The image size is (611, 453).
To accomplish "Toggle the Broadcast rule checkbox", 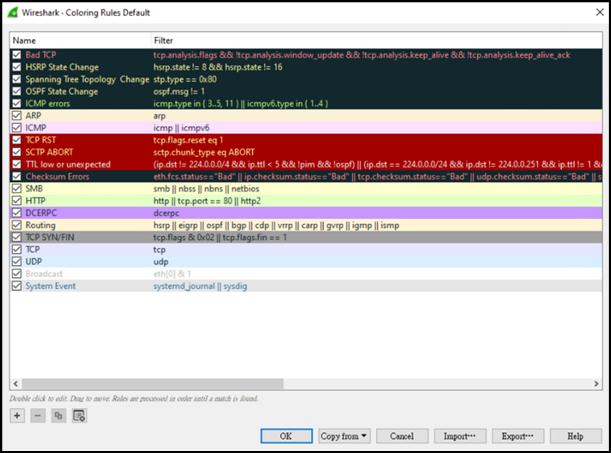I will tap(16, 273).
